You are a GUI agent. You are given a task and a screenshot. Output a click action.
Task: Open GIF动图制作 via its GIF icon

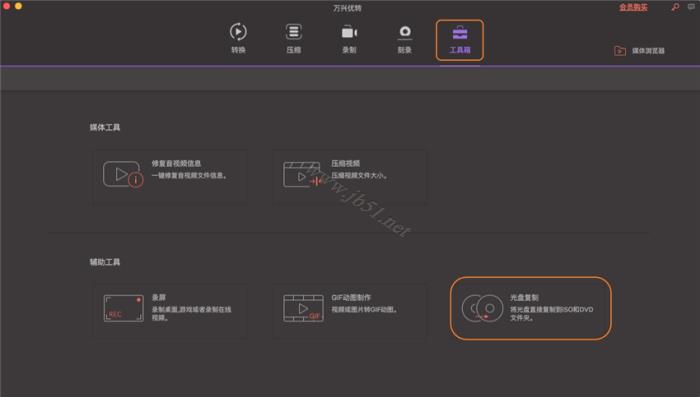(x=303, y=308)
